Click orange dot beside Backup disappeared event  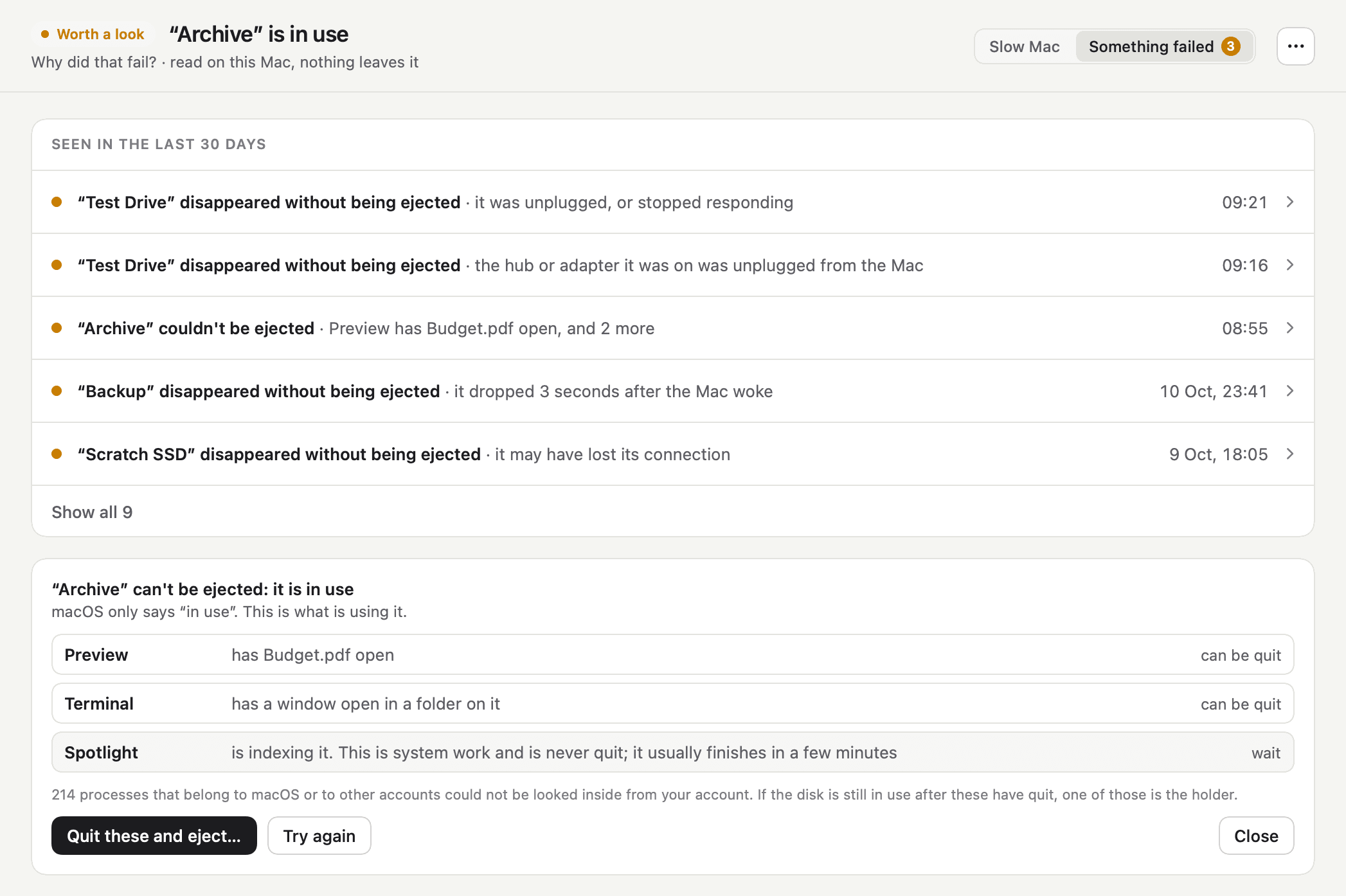(x=57, y=391)
